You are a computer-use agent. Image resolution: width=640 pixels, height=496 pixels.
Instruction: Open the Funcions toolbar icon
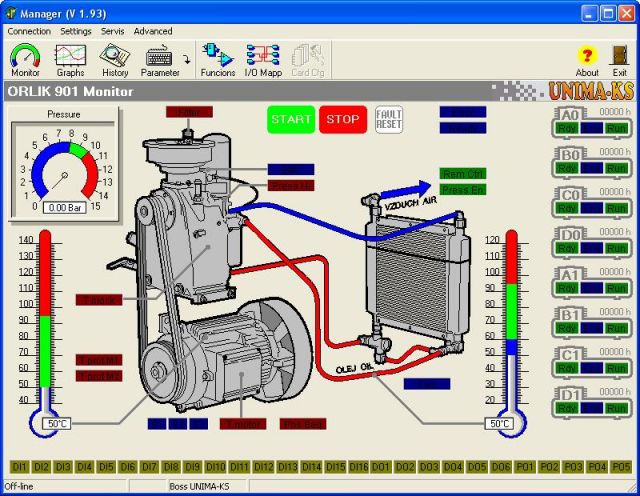pos(218,60)
